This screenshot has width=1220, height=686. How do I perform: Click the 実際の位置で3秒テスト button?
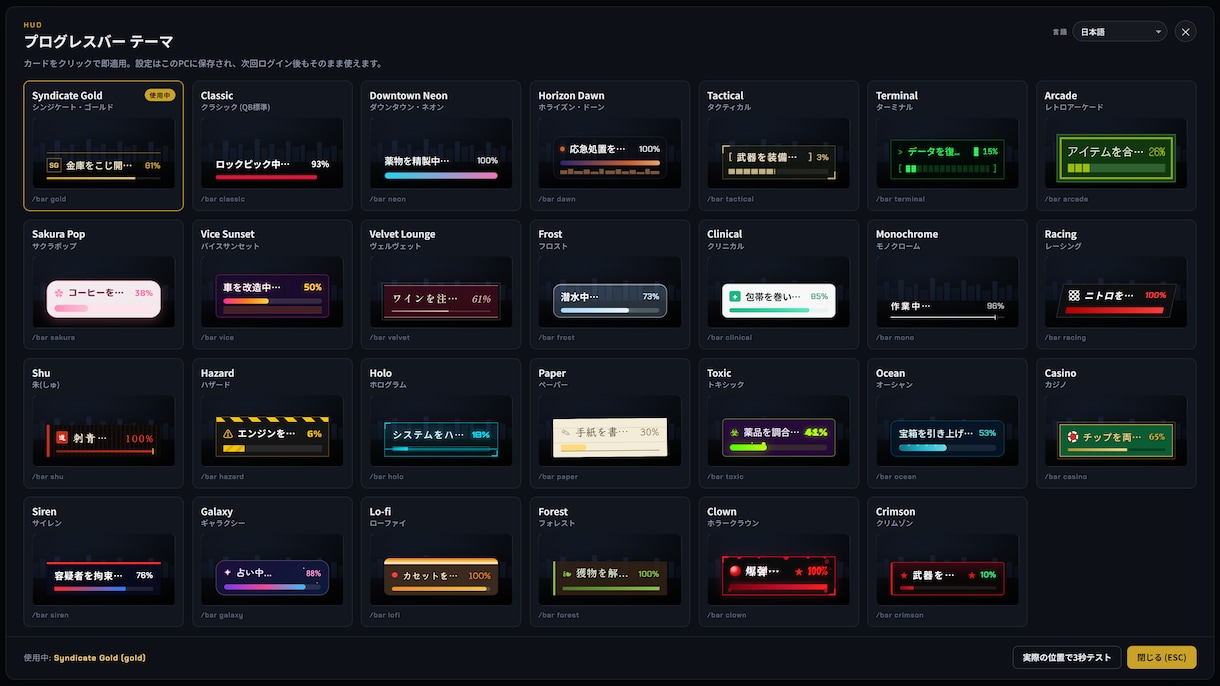(x=1067, y=657)
